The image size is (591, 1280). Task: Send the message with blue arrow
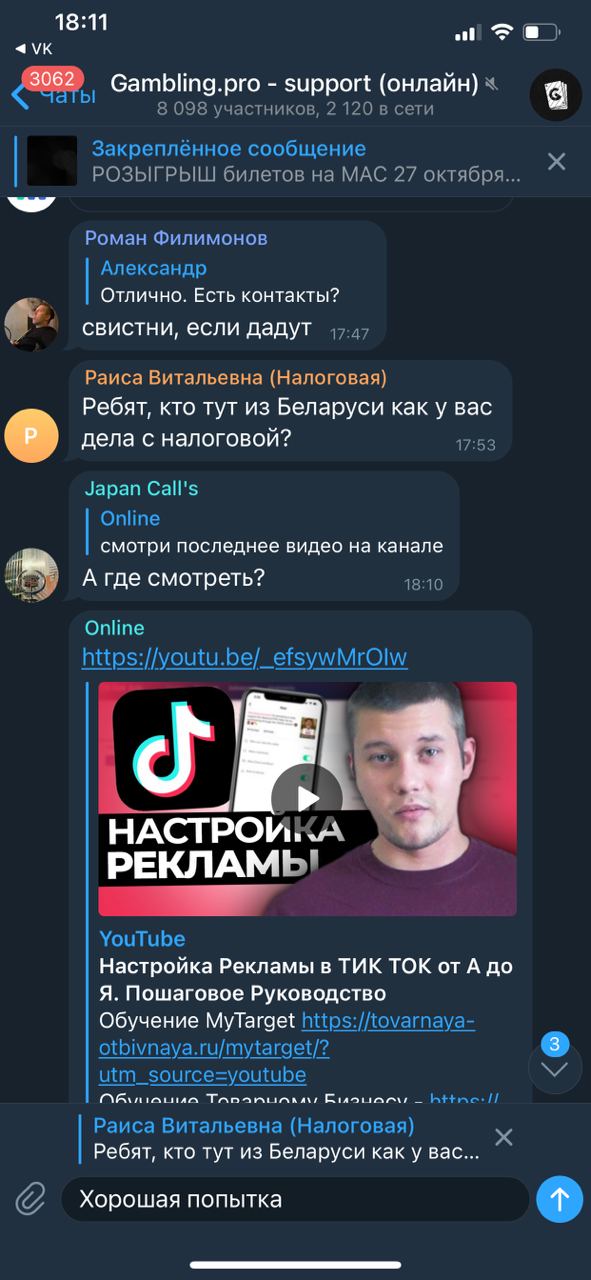pyautogui.click(x=559, y=1198)
